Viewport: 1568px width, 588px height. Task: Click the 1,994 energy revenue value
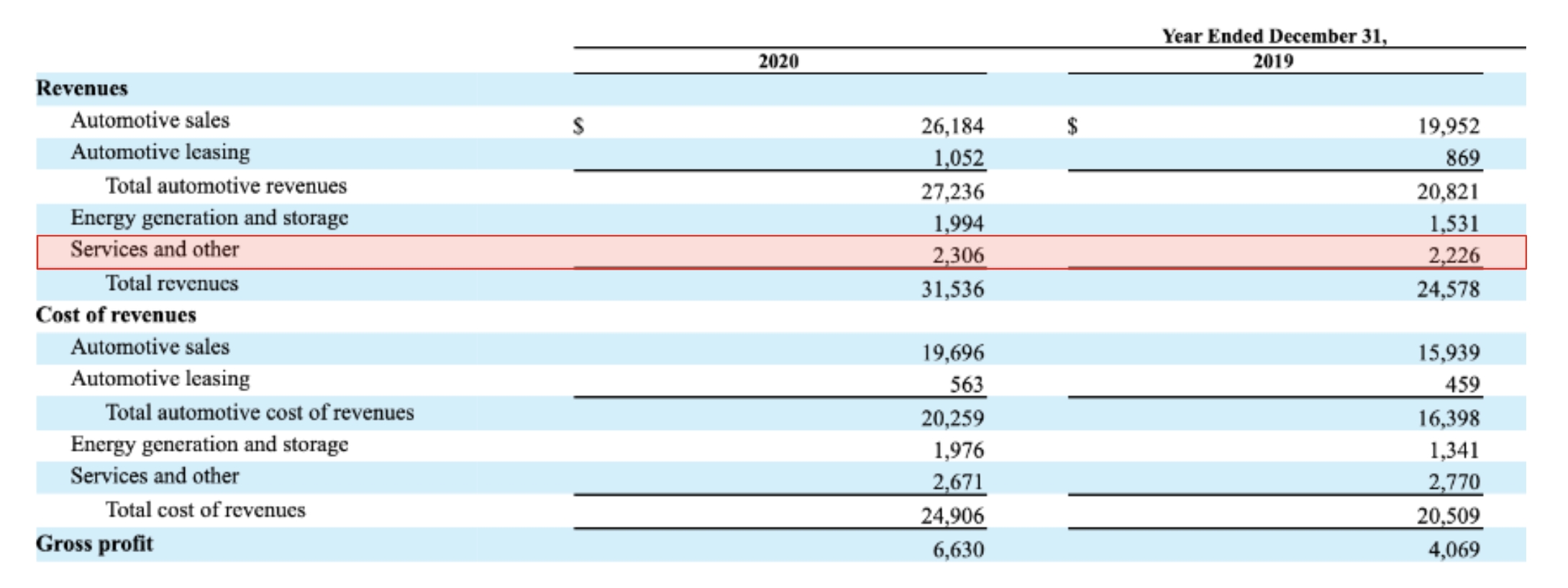tap(958, 224)
